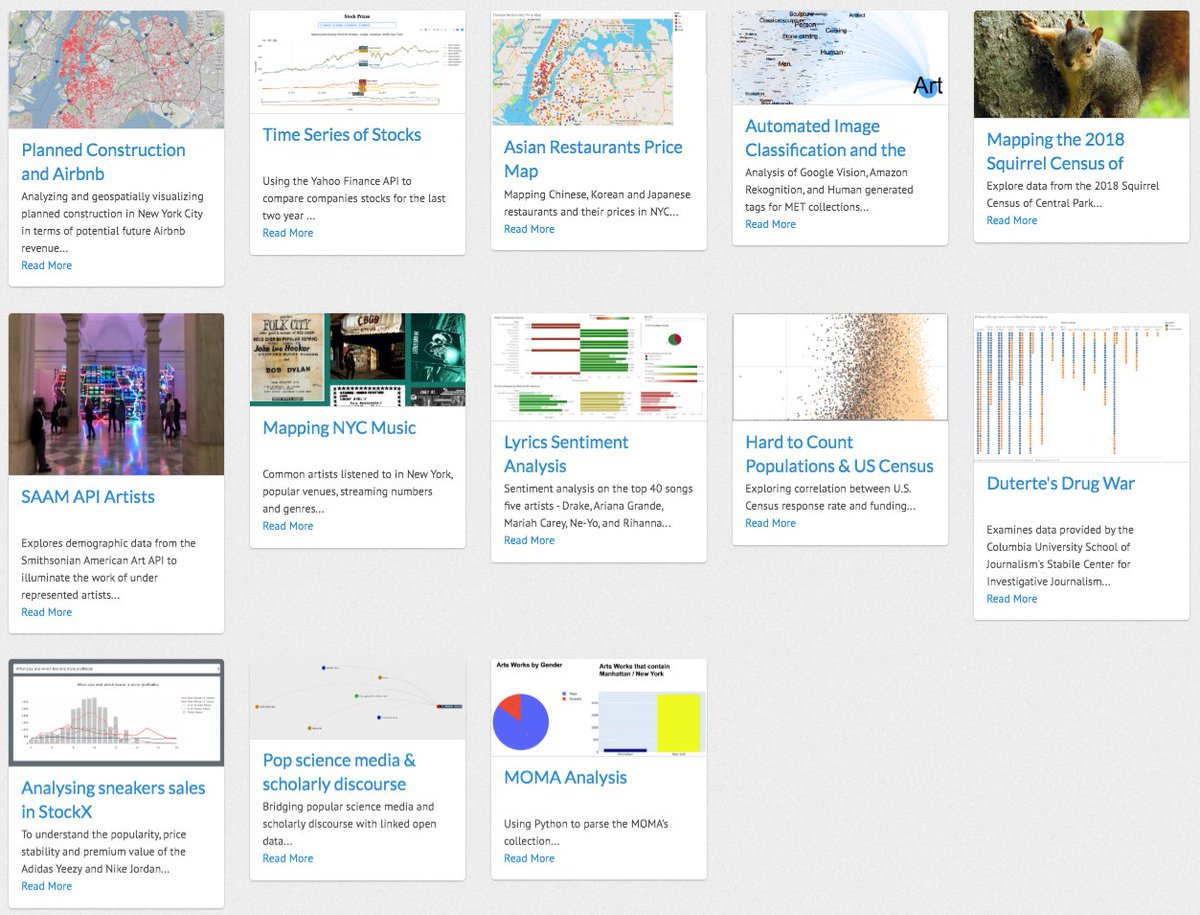The image size is (1200, 915).
Task: Click Read More under Duterte's Drug War
Action: pyautogui.click(x=1012, y=599)
